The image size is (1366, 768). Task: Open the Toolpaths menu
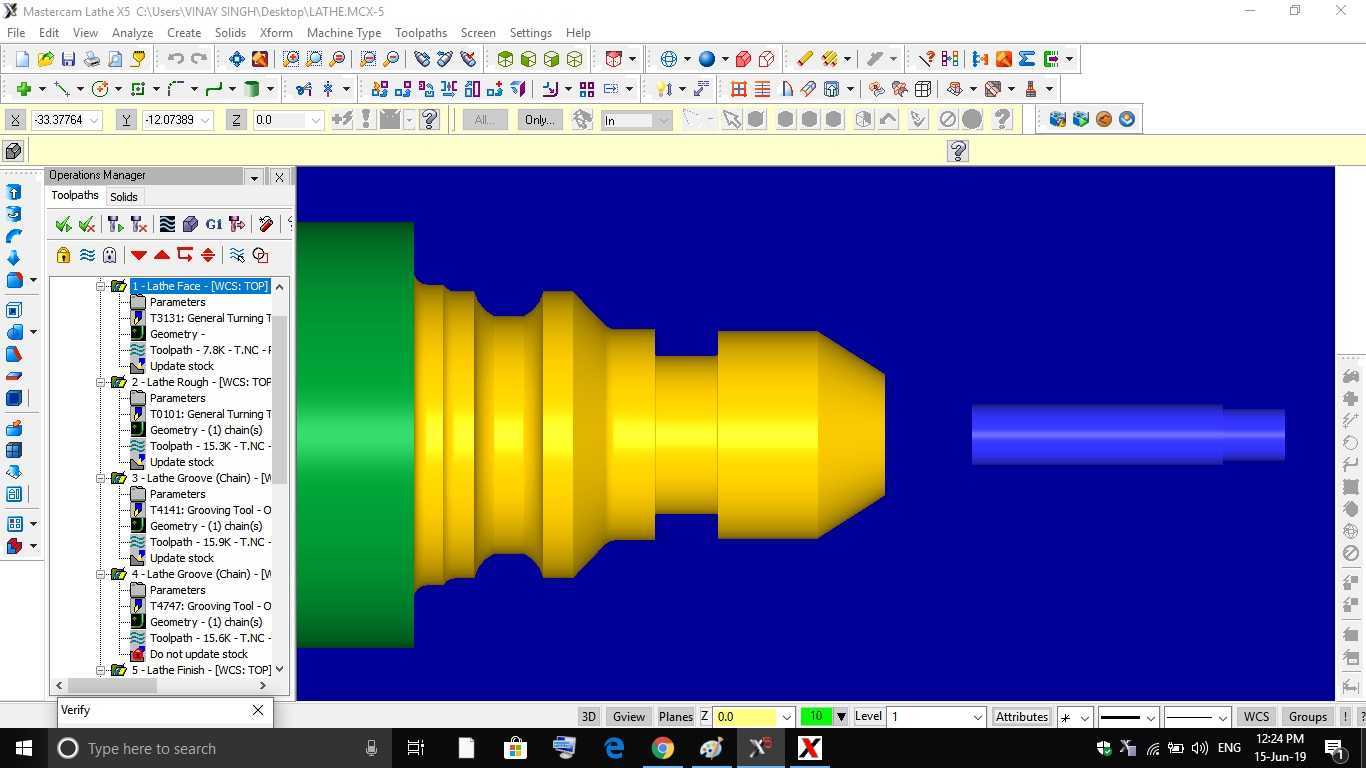pos(421,32)
